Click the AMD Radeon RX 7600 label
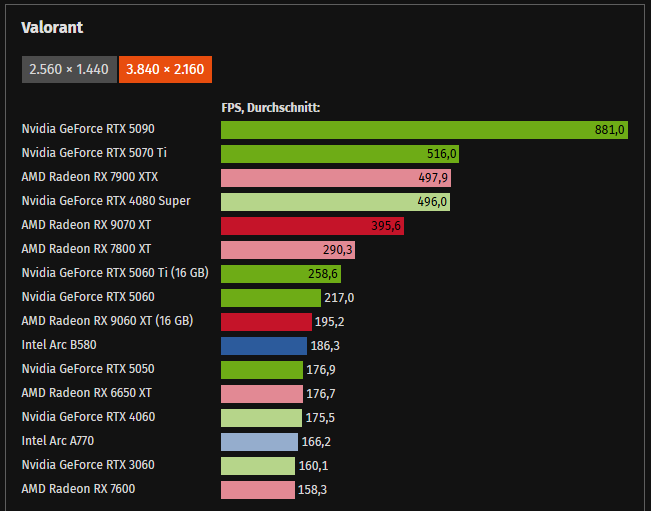 click(x=78, y=489)
